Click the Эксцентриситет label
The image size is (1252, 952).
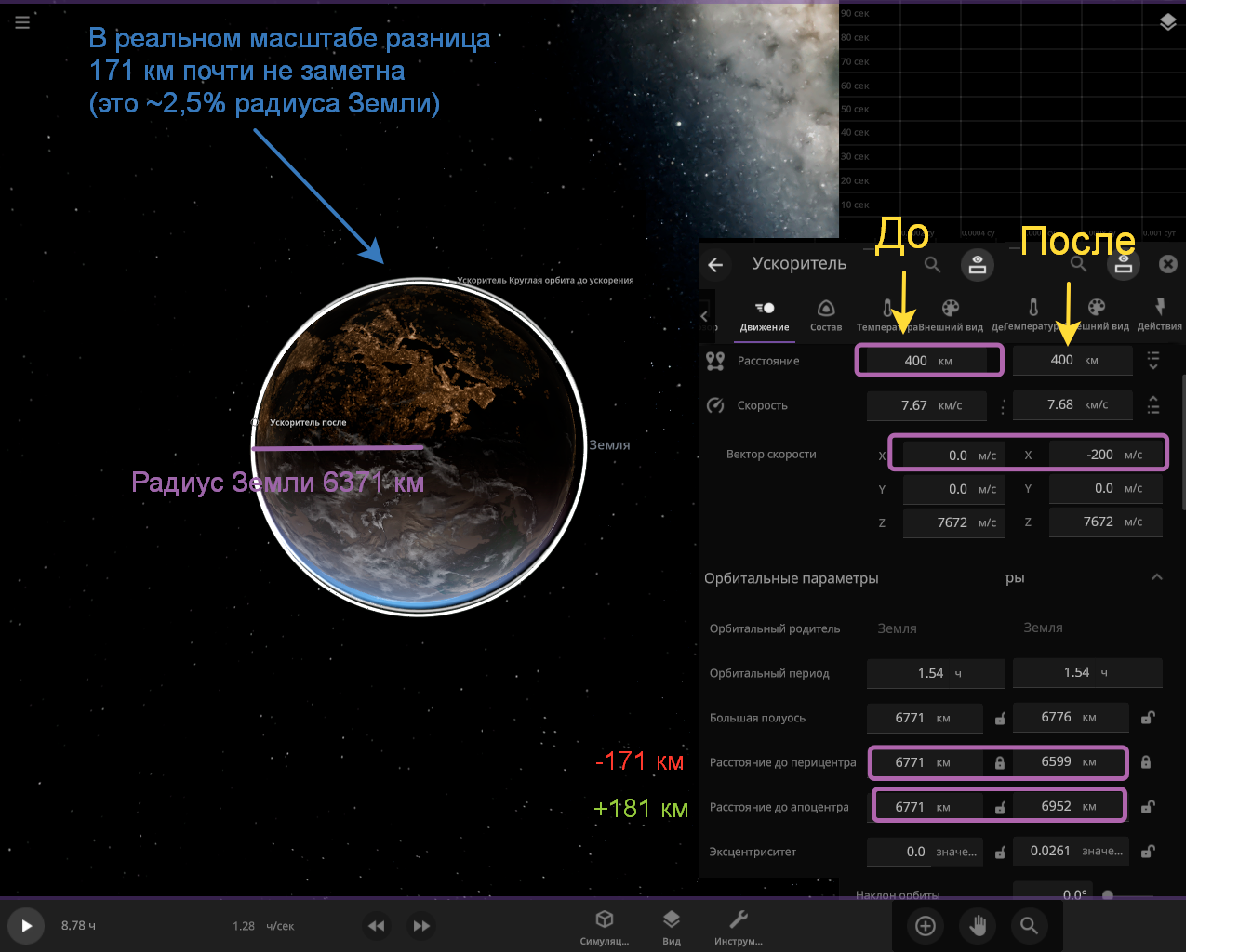(753, 852)
